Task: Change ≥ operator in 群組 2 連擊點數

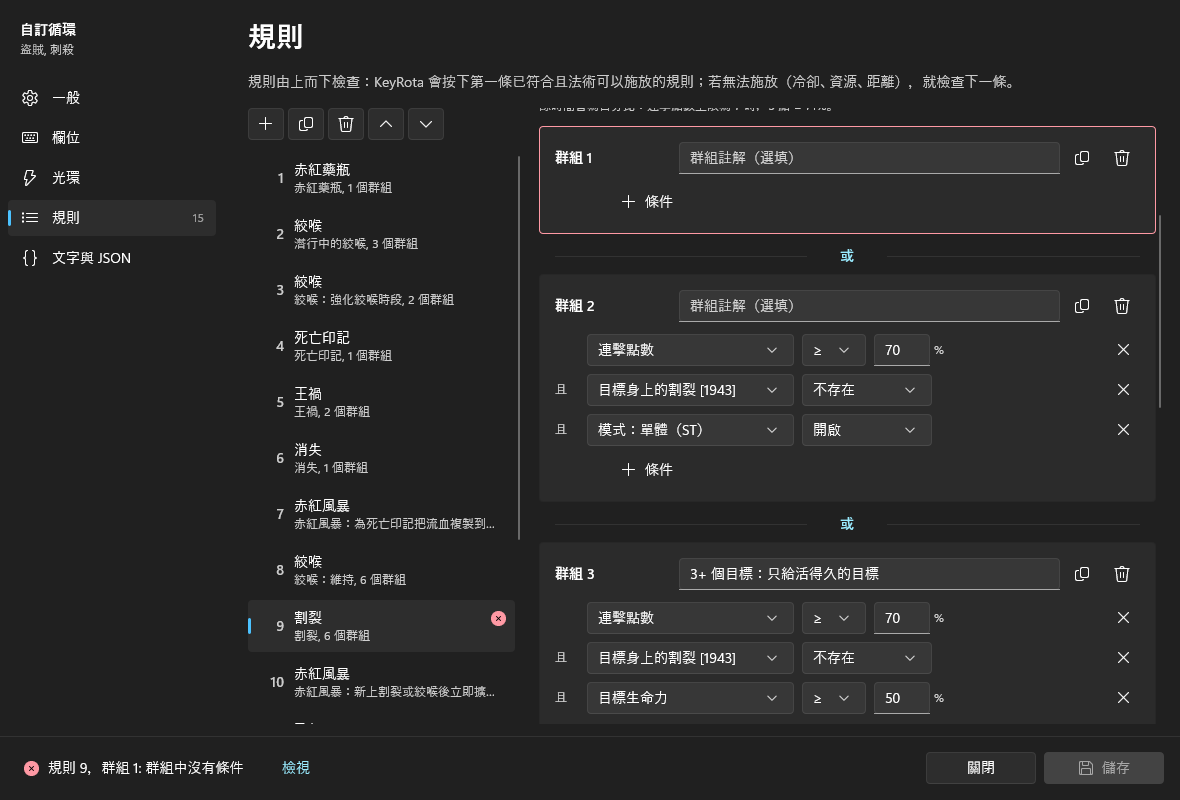Action: click(x=833, y=350)
